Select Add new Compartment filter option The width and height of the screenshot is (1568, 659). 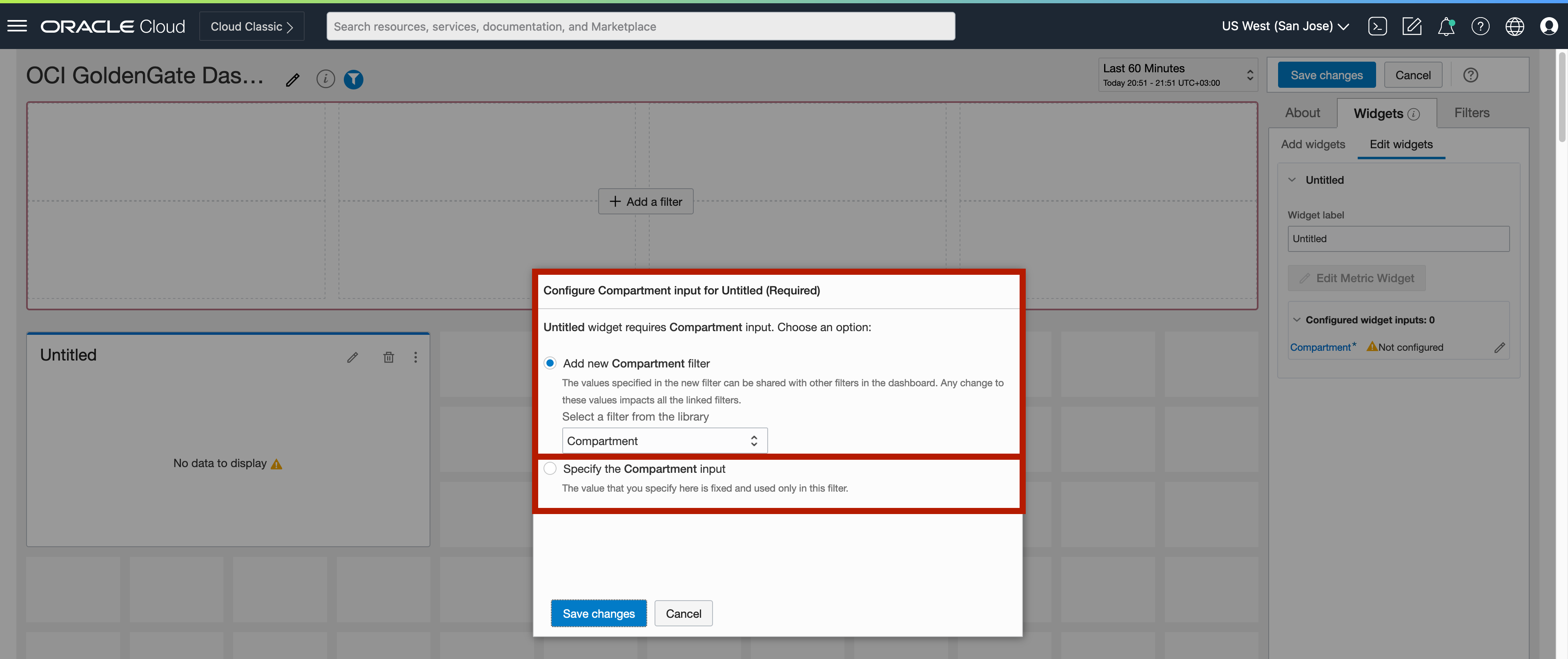click(x=550, y=363)
